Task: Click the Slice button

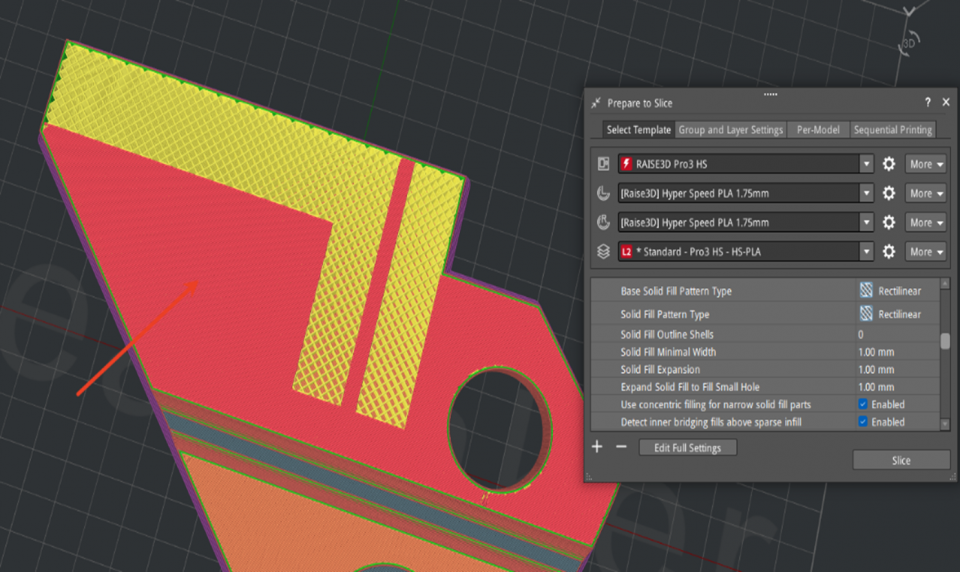Action: click(x=900, y=460)
